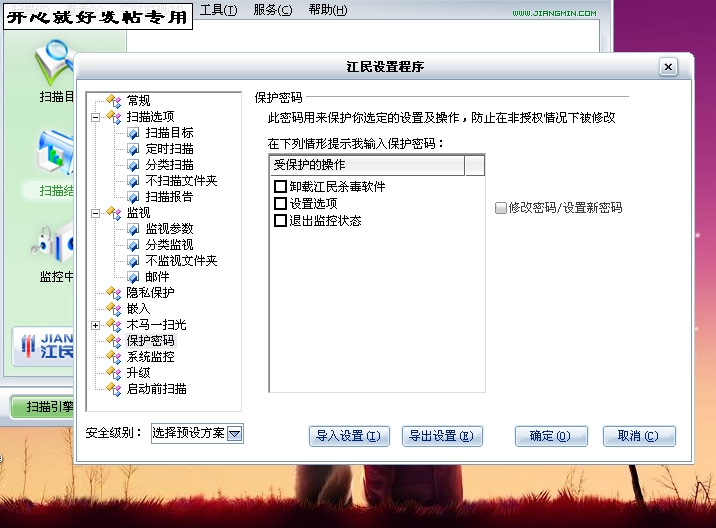This screenshot has height=528, width=716.
Task: Click the padlock monitoring icon in main window
Action: point(53,244)
